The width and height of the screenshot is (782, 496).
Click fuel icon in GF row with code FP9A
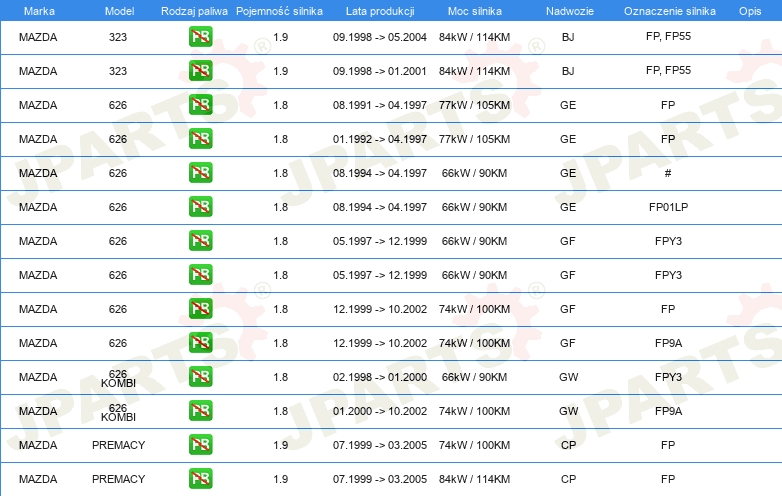[x=200, y=342]
